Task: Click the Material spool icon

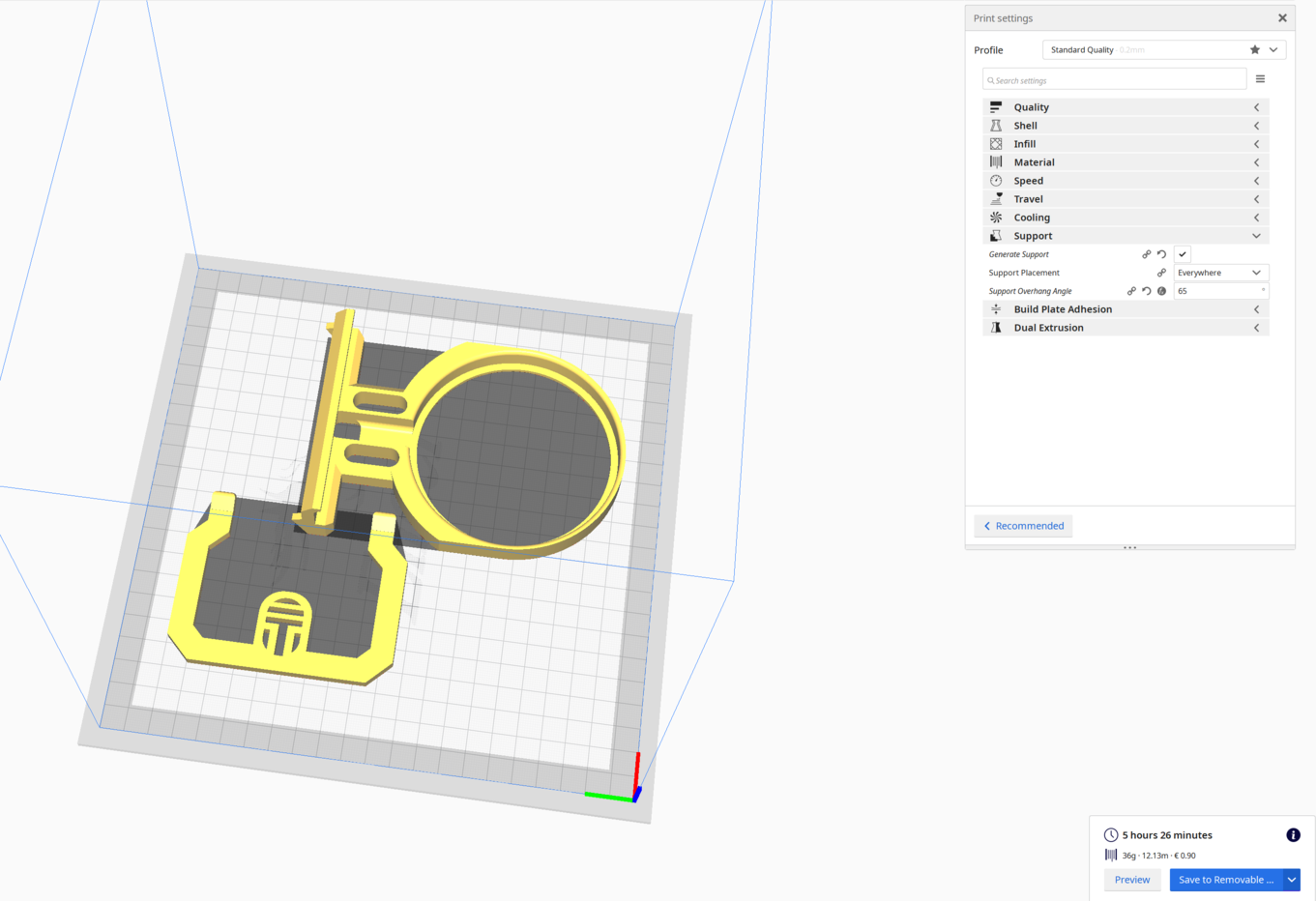Action: (996, 162)
